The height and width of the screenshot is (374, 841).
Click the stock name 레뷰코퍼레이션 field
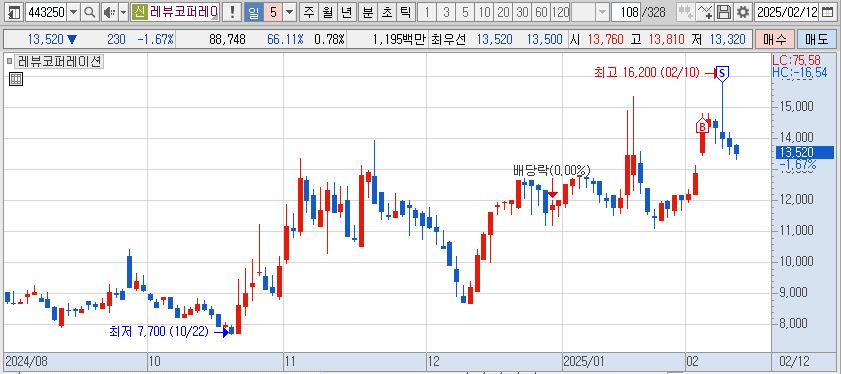point(183,12)
